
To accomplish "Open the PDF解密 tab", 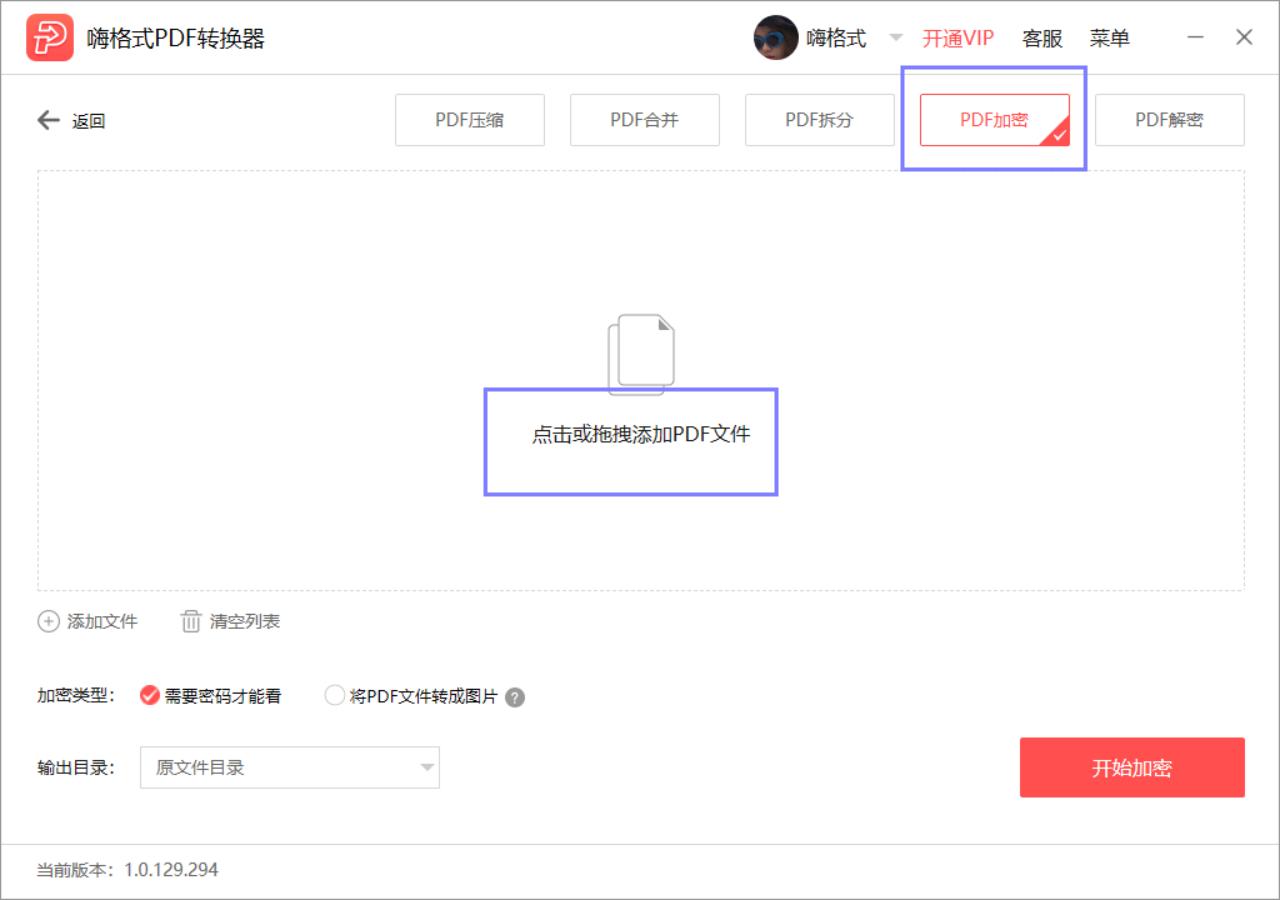I will [1170, 120].
